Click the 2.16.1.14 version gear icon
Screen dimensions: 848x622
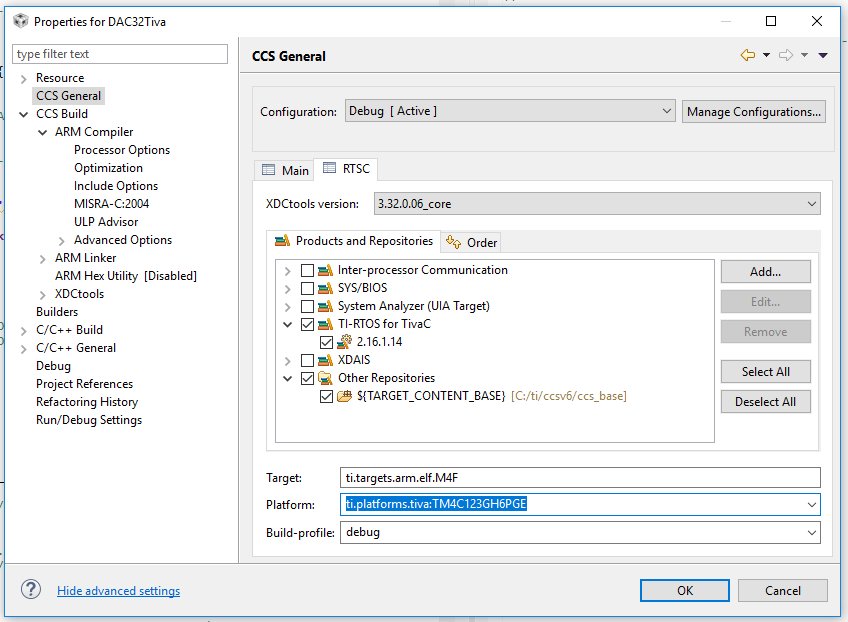point(344,342)
